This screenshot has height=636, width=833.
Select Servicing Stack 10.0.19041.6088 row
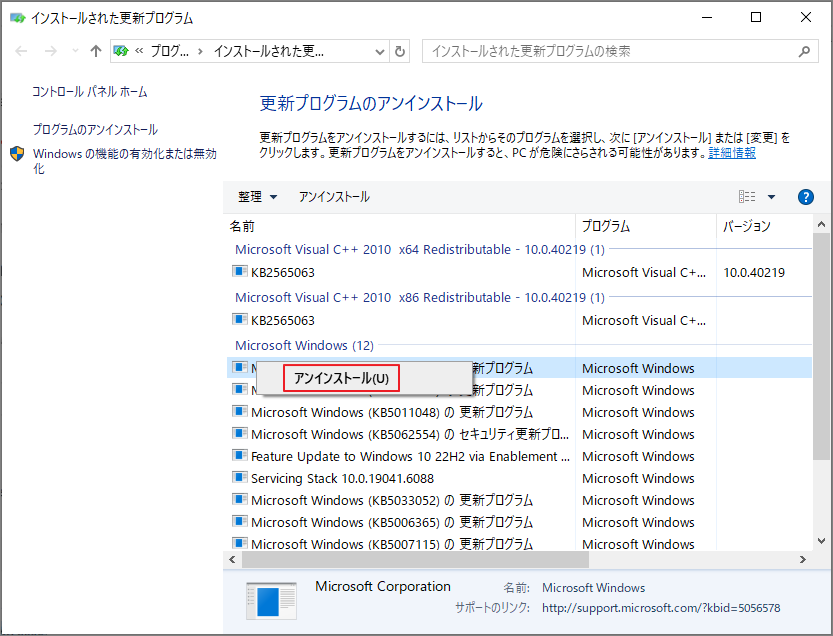520,479
